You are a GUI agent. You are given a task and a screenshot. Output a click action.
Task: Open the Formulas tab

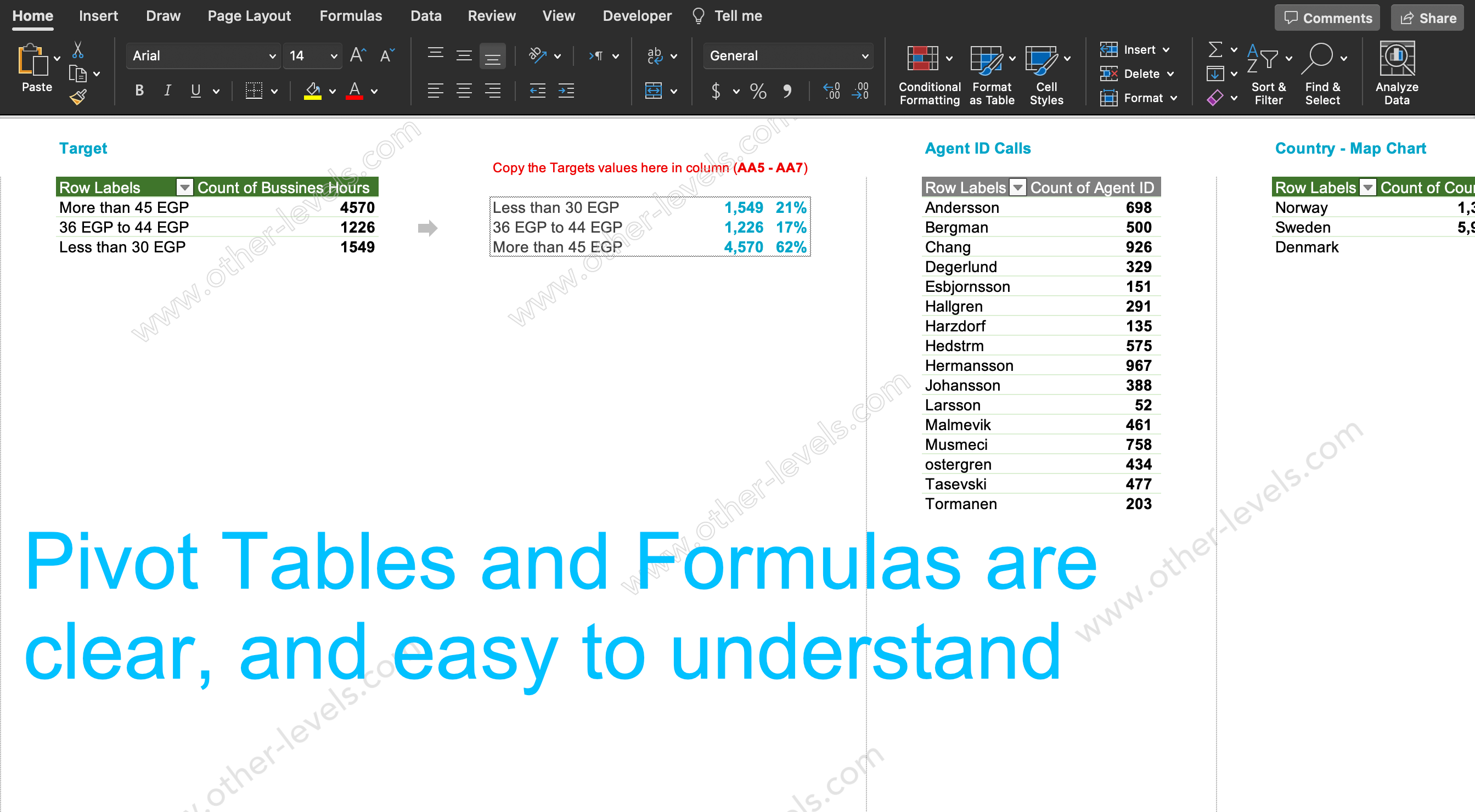[351, 16]
